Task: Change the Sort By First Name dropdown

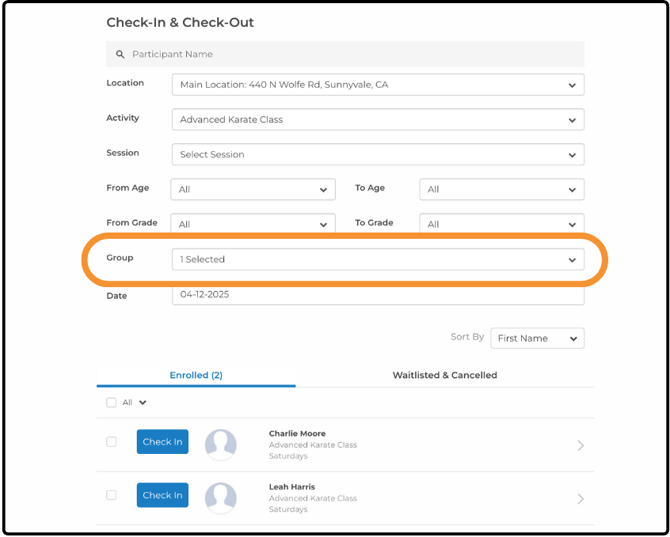Action: coord(537,338)
